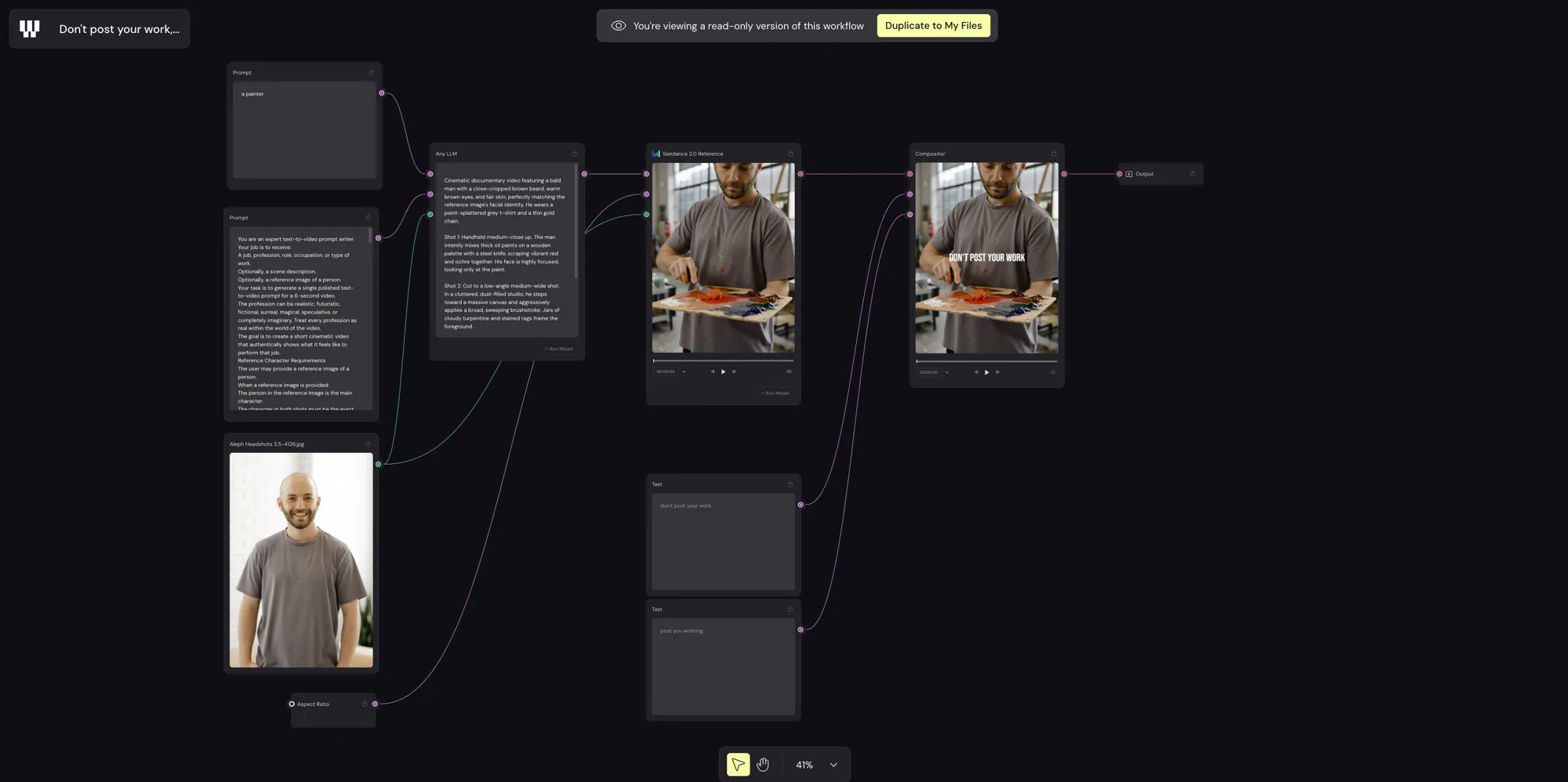Click the Aspect Ratio node circle icon
The height and width of the screenshot is (782, 1568).
[292, 704]
